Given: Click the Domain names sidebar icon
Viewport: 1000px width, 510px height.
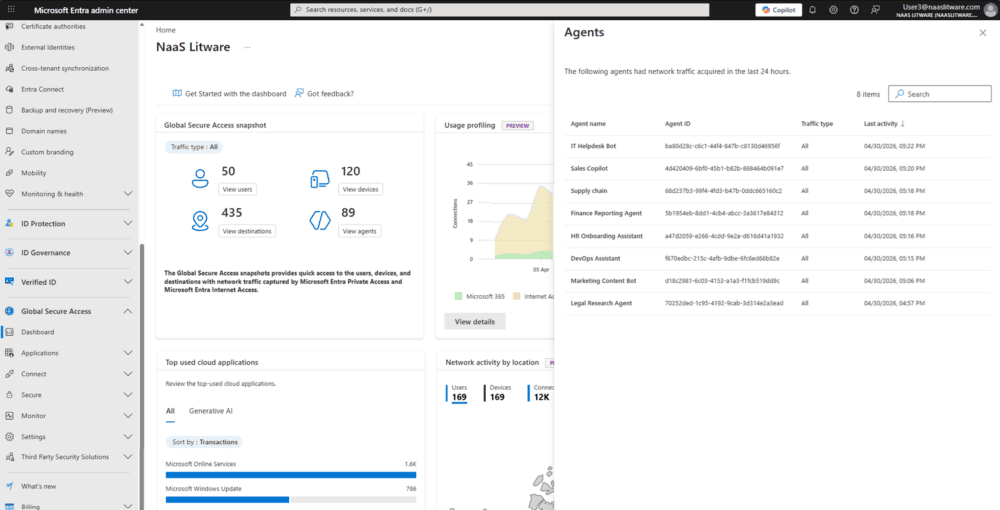Looking at the screenshot, I should [x=9, y=131].
